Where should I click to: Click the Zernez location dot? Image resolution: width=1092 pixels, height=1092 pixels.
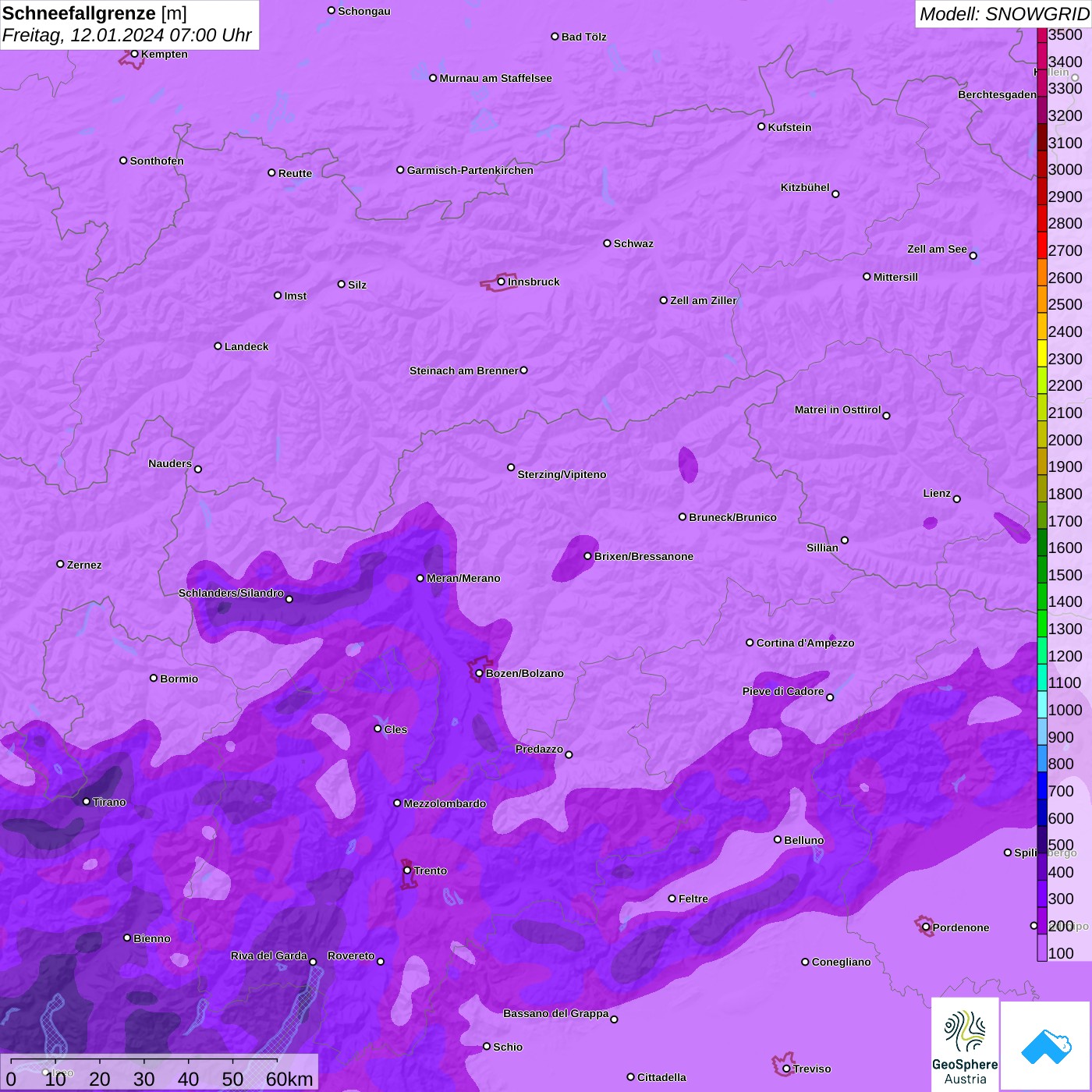[x=61, y=564]
